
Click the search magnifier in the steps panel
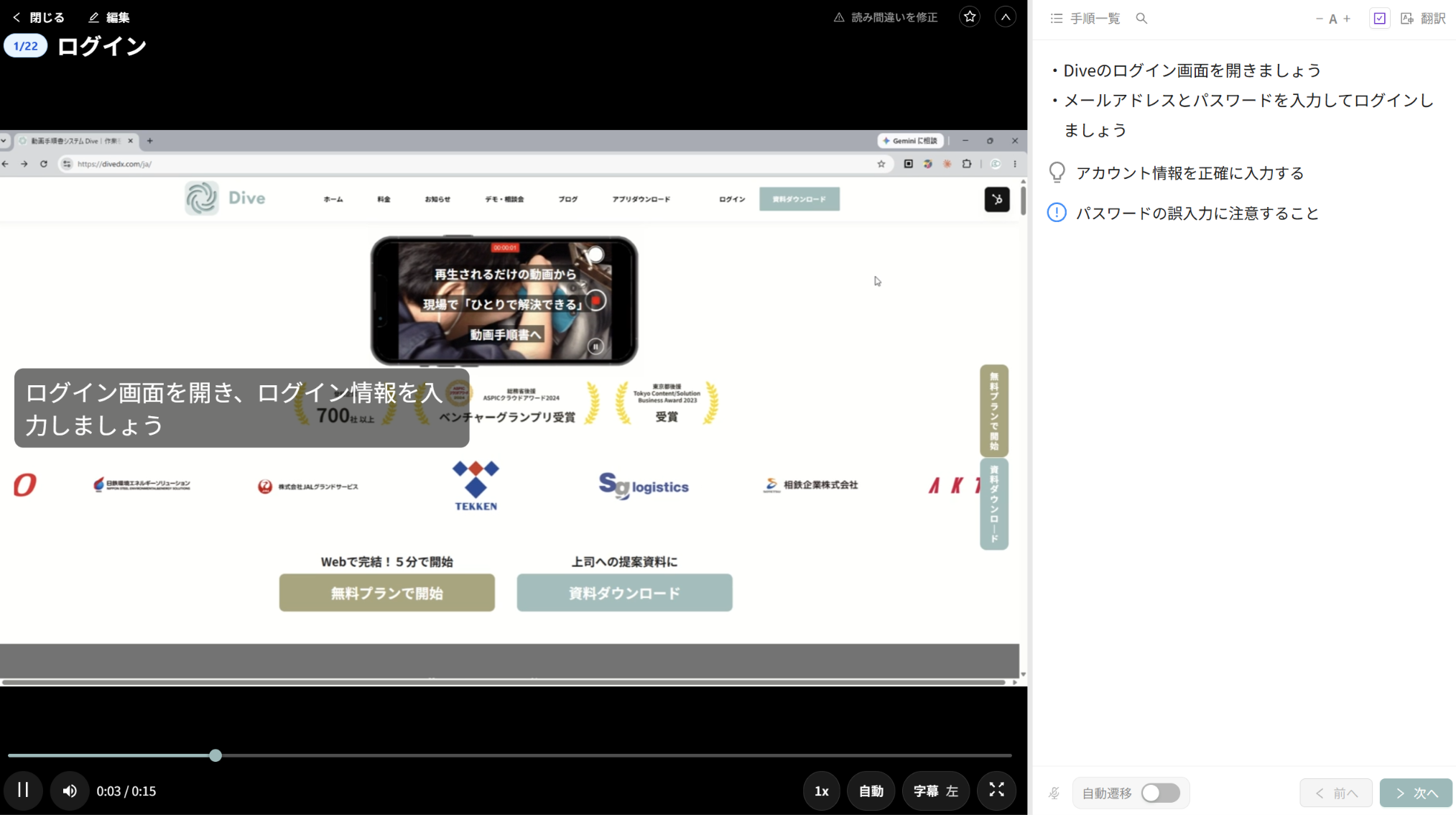(1141, 19)
